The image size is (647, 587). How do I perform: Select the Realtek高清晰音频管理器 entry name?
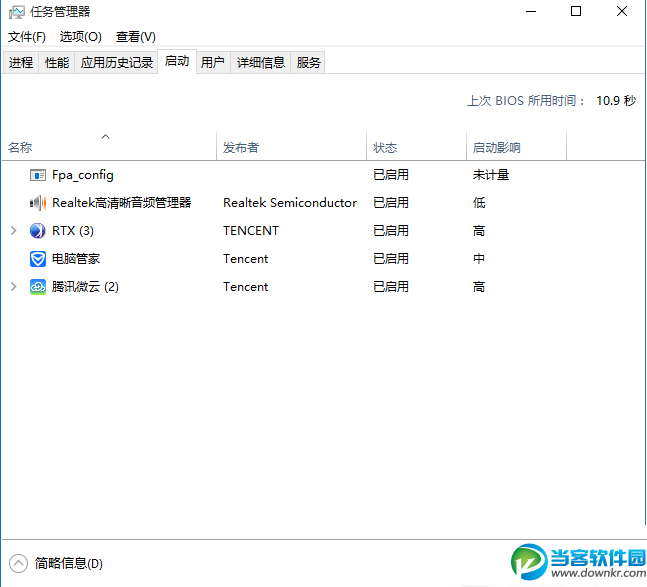[122, 203]
